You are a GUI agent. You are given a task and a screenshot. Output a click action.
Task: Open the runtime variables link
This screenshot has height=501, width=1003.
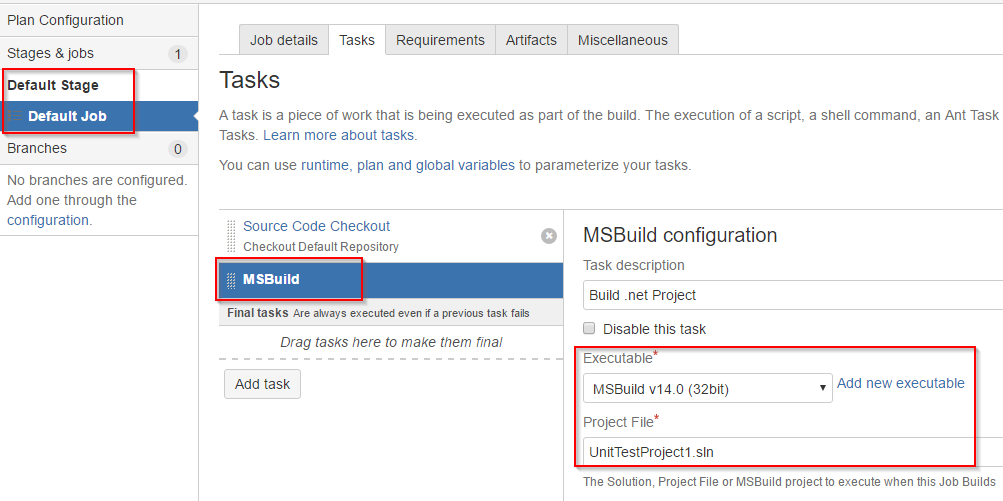pos(325,165)
